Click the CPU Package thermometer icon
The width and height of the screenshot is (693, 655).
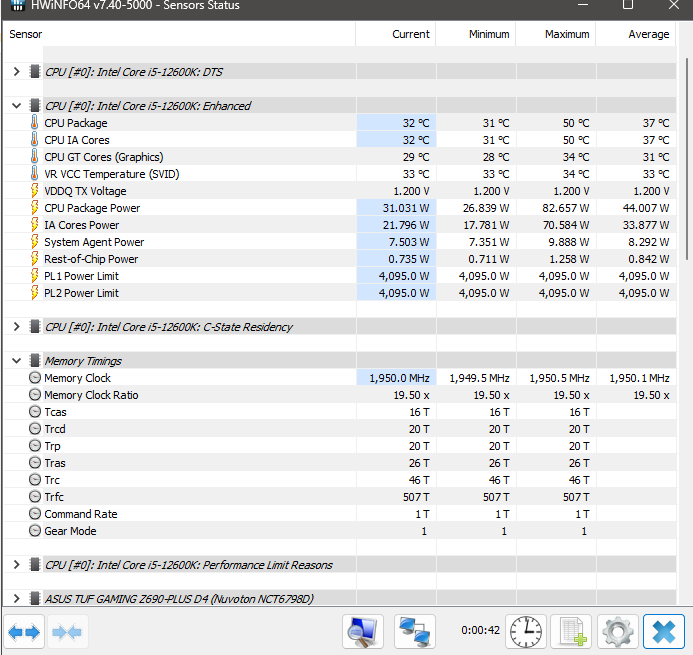point(34,122)
